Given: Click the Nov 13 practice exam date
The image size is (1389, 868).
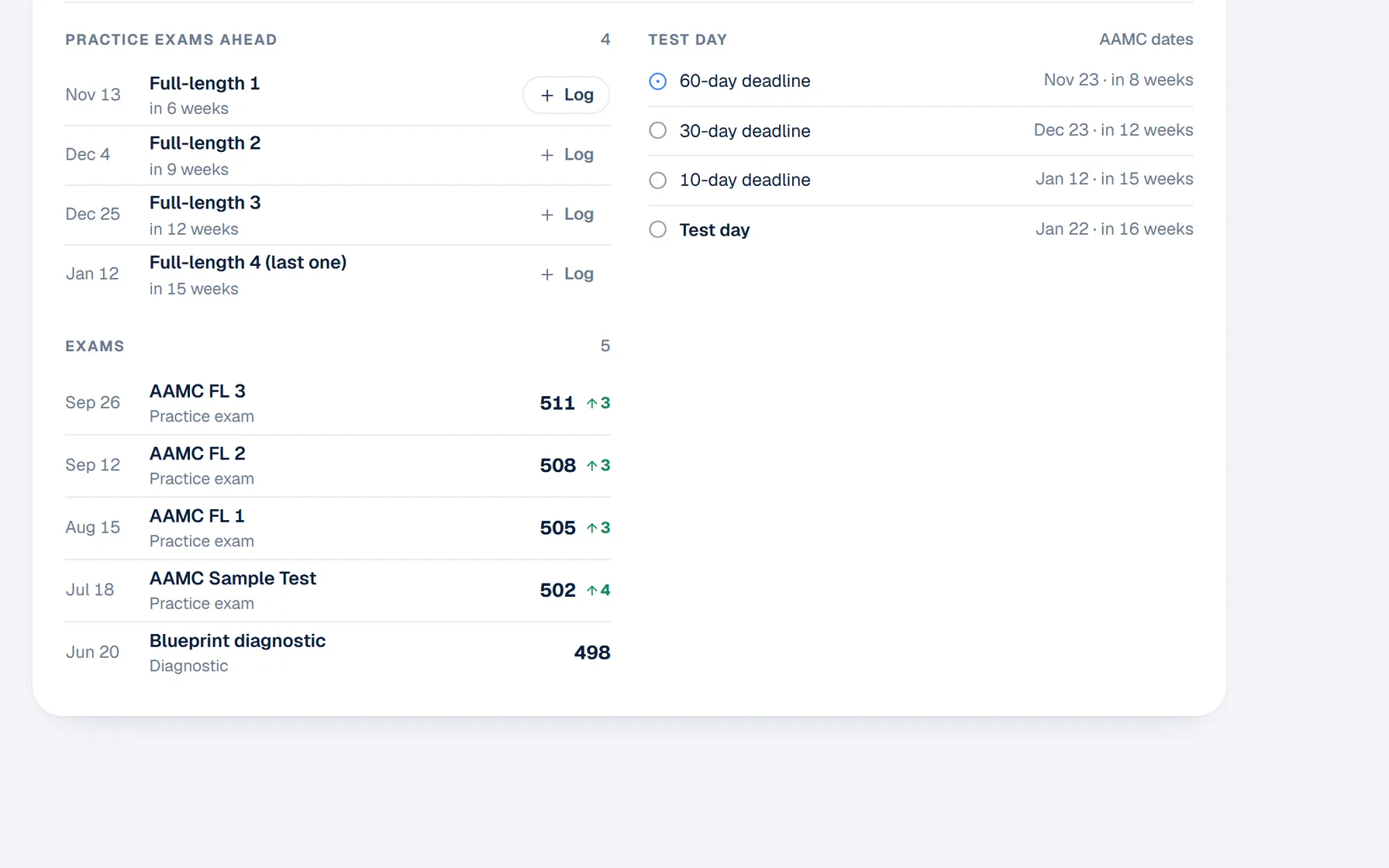Looking at the screenshot, I should click(93, 95).
